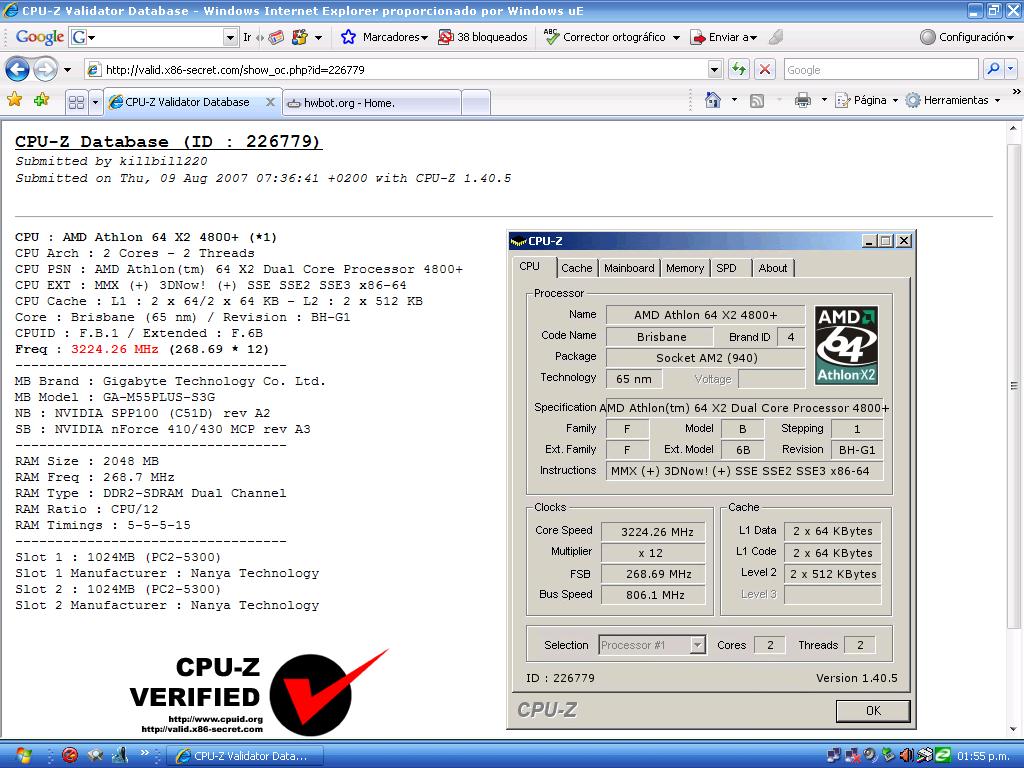The image size is (1024, 768).
Task: Click the magnifier search icon beside Google box
Action: (993, 69)
